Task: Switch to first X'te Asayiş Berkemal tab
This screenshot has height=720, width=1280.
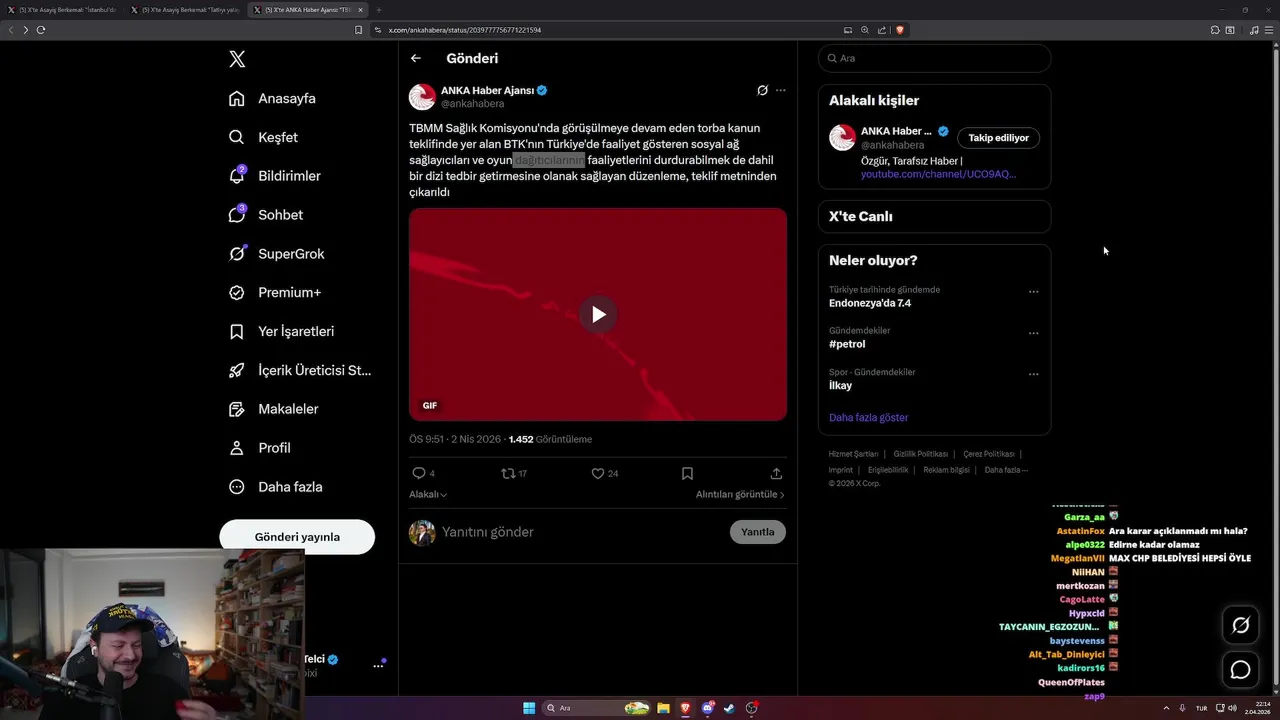Action: 63,10
